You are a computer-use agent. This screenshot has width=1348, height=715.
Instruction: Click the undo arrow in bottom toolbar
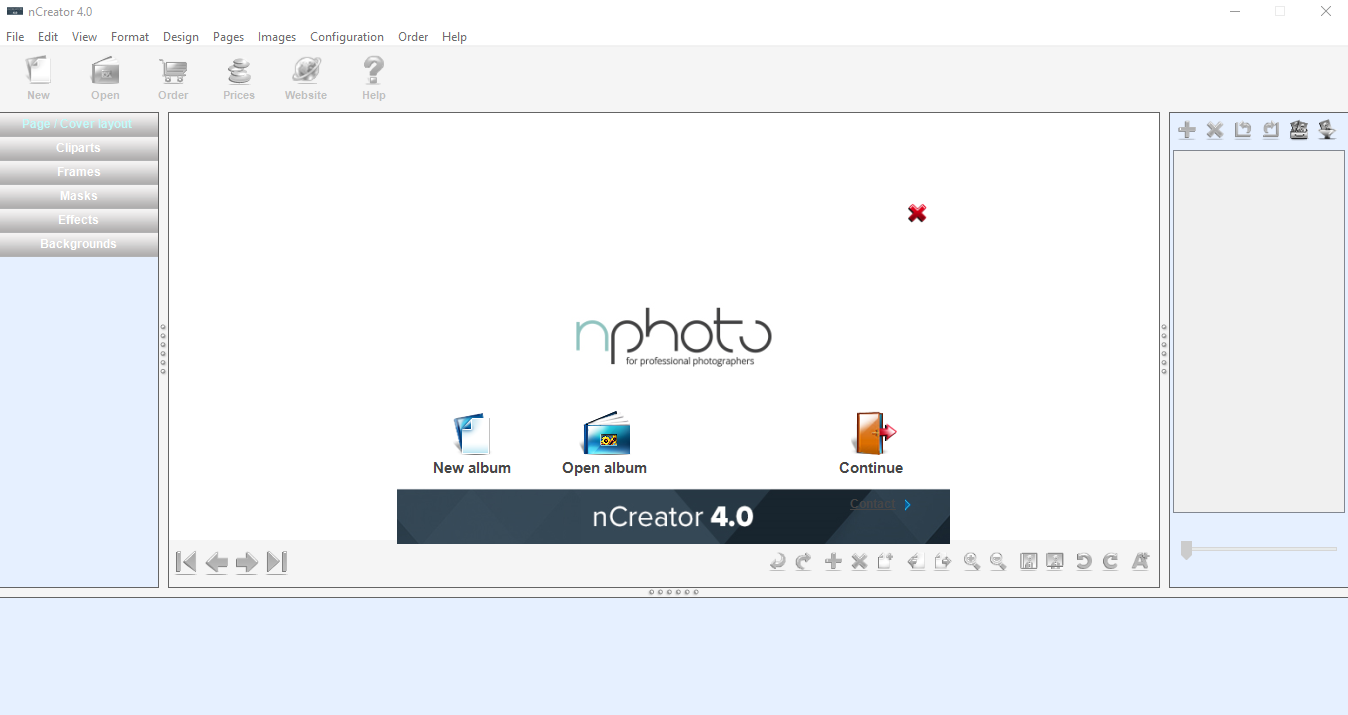tap(777, 562)
